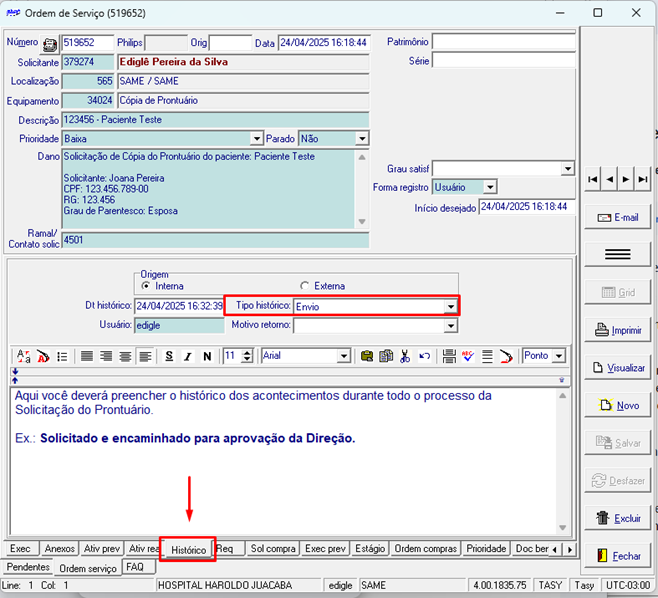This screenshot has height=598, width=658.
Task: Switch to the Ativ prev tab
Action: tap(102, 548)
